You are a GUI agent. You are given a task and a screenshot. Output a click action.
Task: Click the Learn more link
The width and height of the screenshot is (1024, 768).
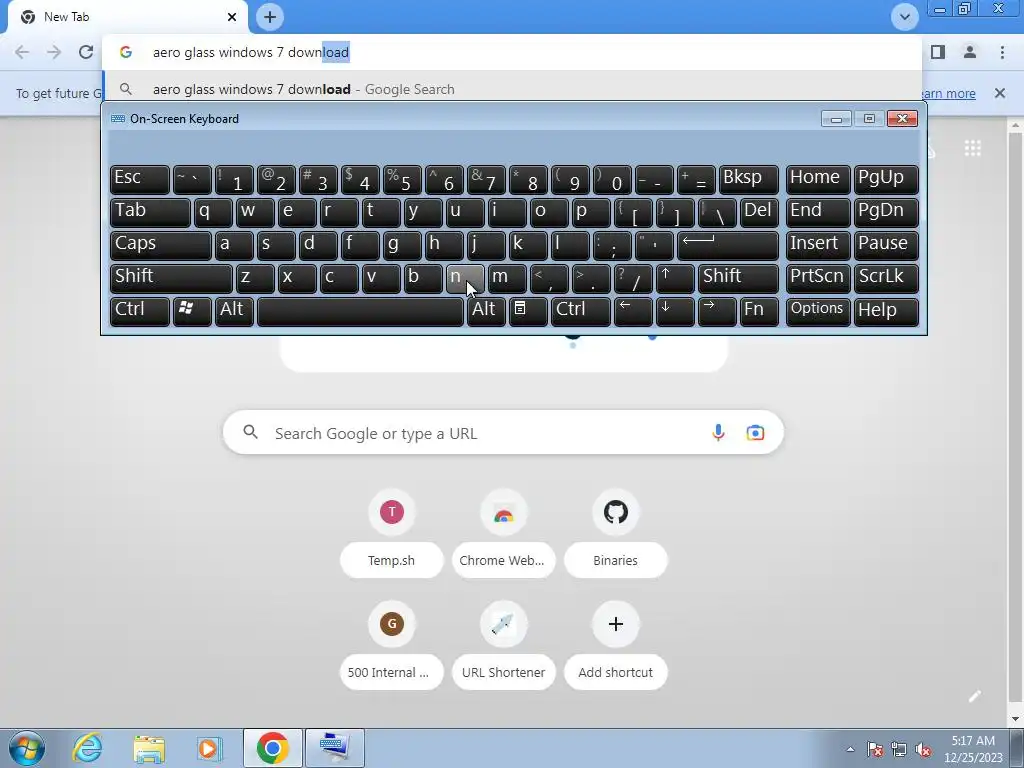point(947,93)
